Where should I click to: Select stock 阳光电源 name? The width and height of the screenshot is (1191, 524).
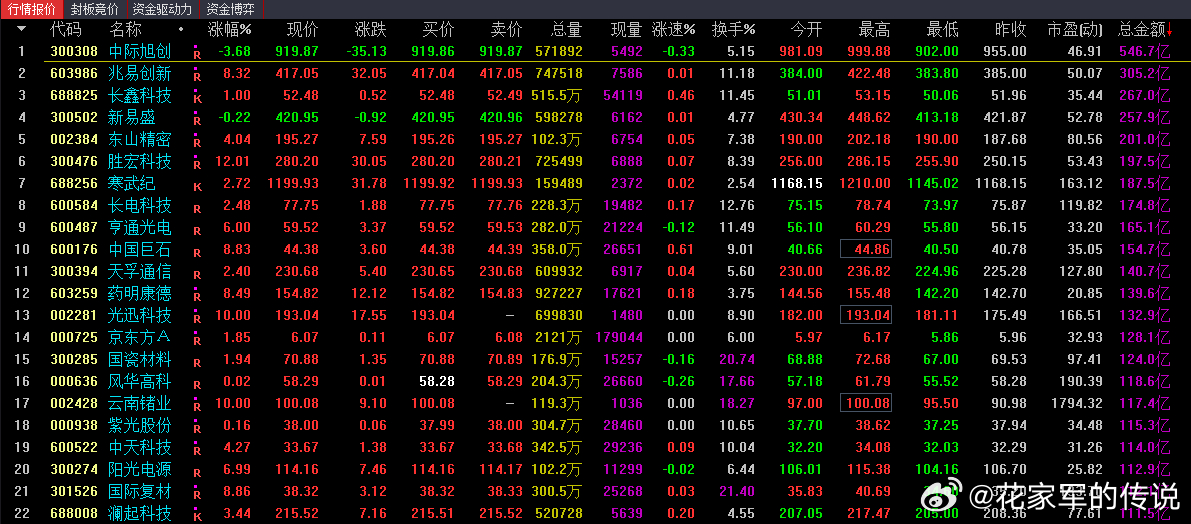[x=141, y=469]
